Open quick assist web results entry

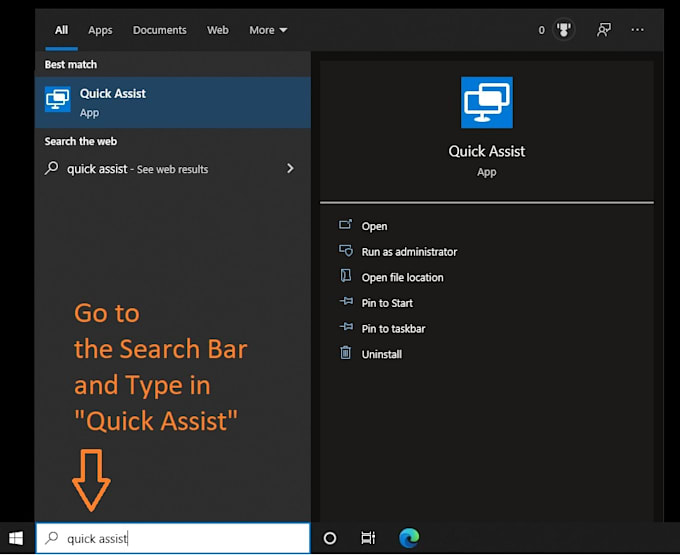pos(173,169)
